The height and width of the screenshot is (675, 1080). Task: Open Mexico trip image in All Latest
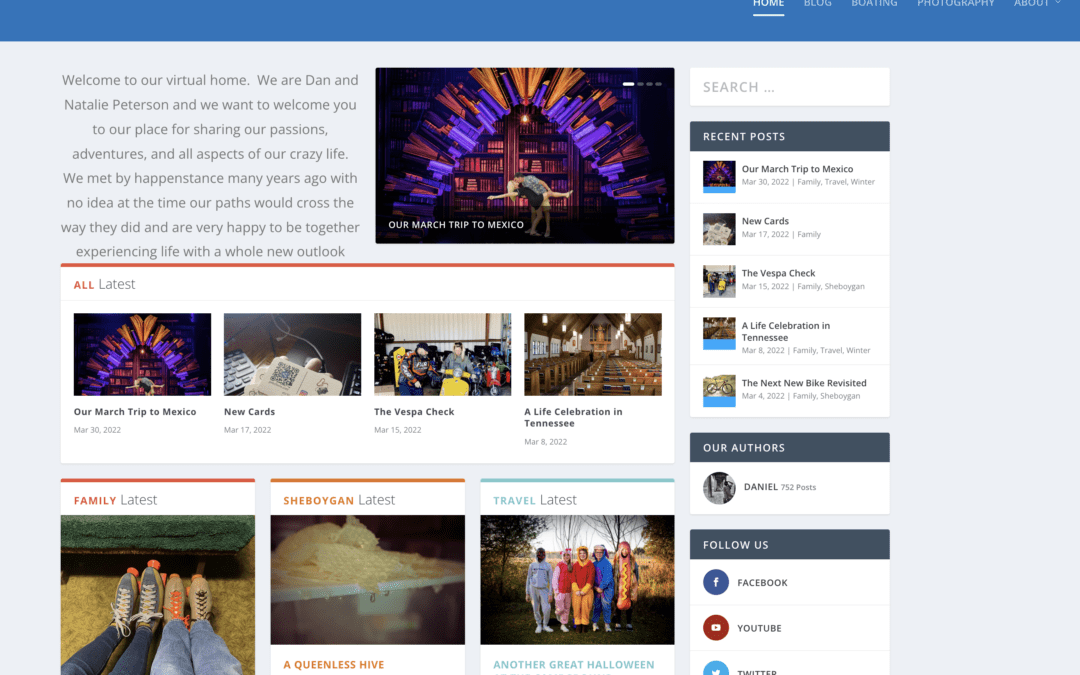[143, 354]
